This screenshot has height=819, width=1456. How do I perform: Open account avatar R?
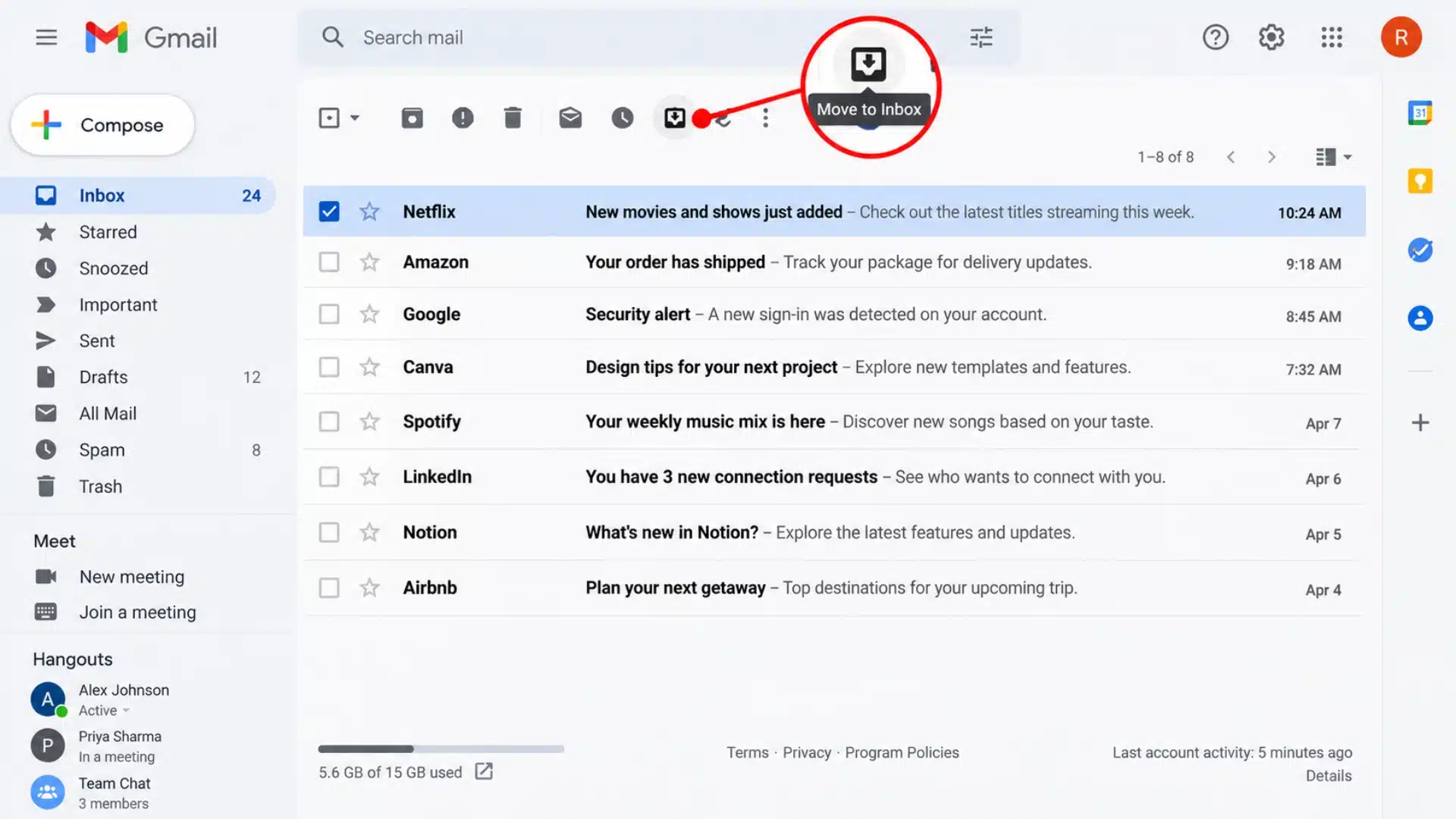point(1401,37)
